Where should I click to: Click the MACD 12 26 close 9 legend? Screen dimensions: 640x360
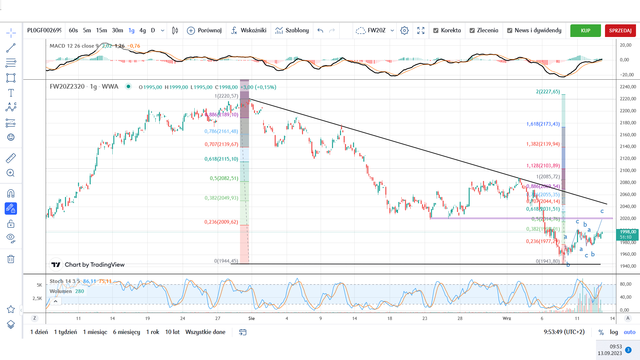pos(74,46)
